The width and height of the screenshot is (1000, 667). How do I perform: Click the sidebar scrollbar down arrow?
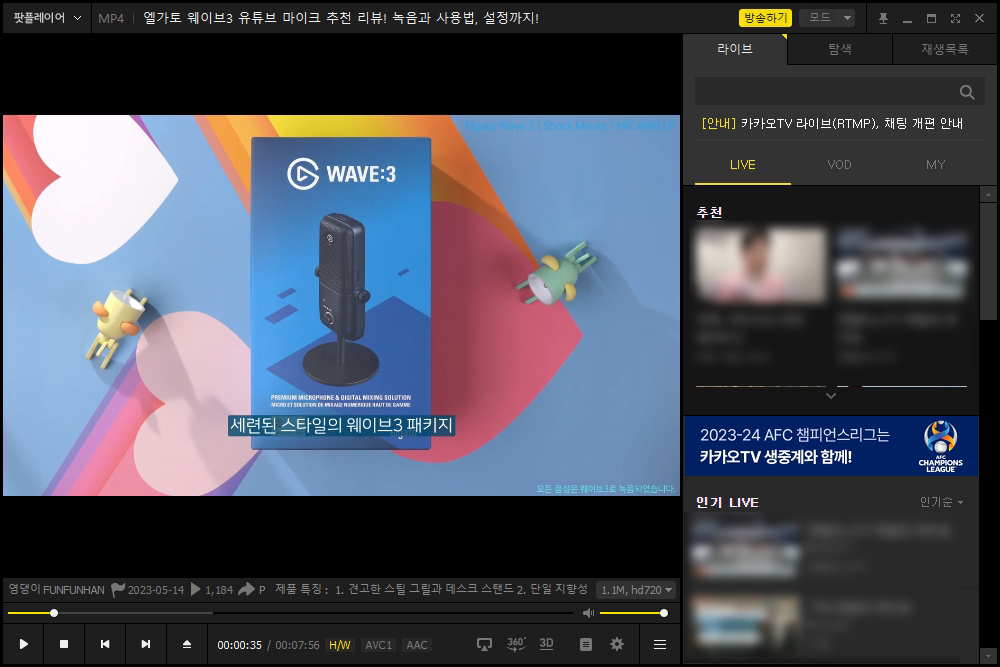pos(989,656)
